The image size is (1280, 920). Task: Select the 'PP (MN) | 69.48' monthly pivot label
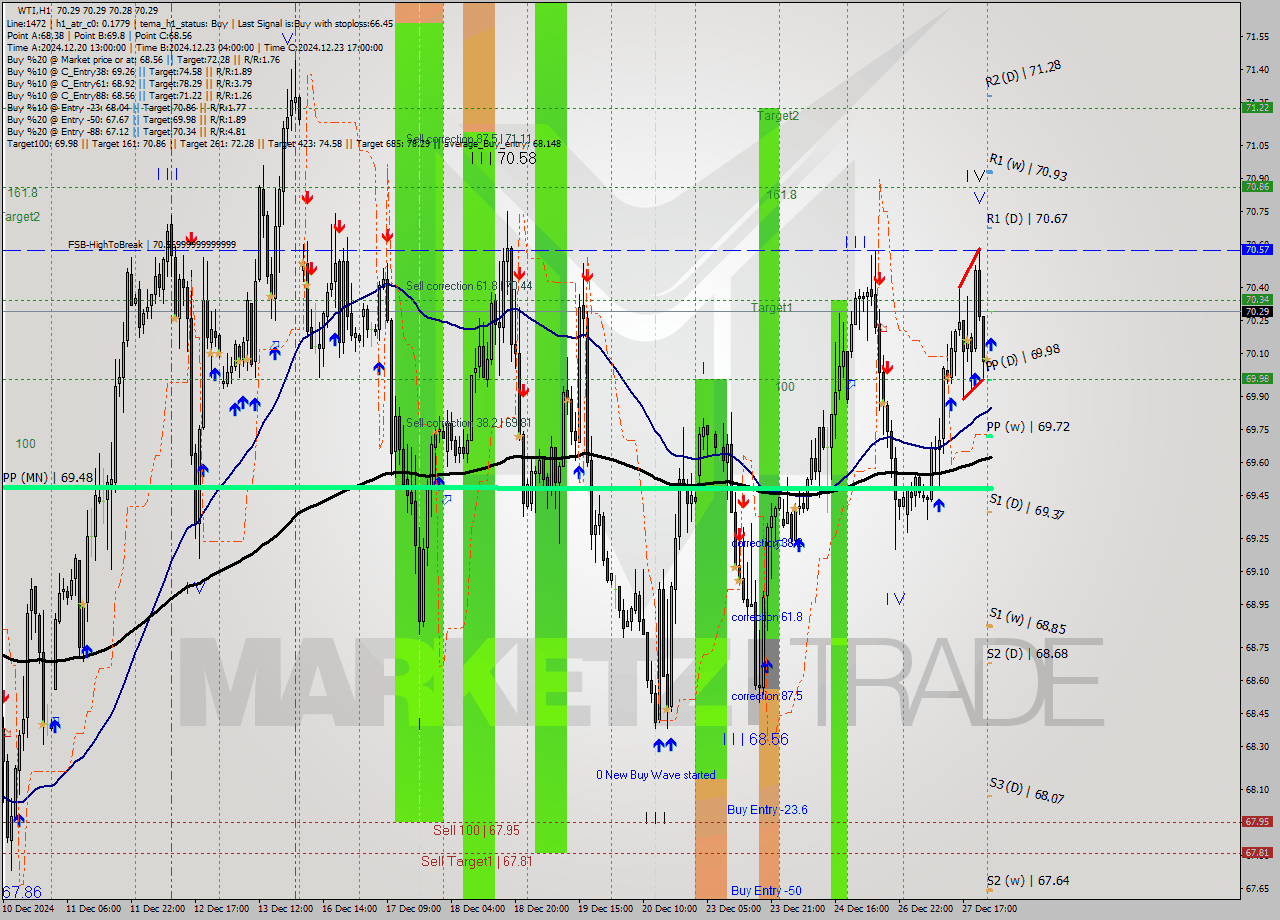pos(48,478)
